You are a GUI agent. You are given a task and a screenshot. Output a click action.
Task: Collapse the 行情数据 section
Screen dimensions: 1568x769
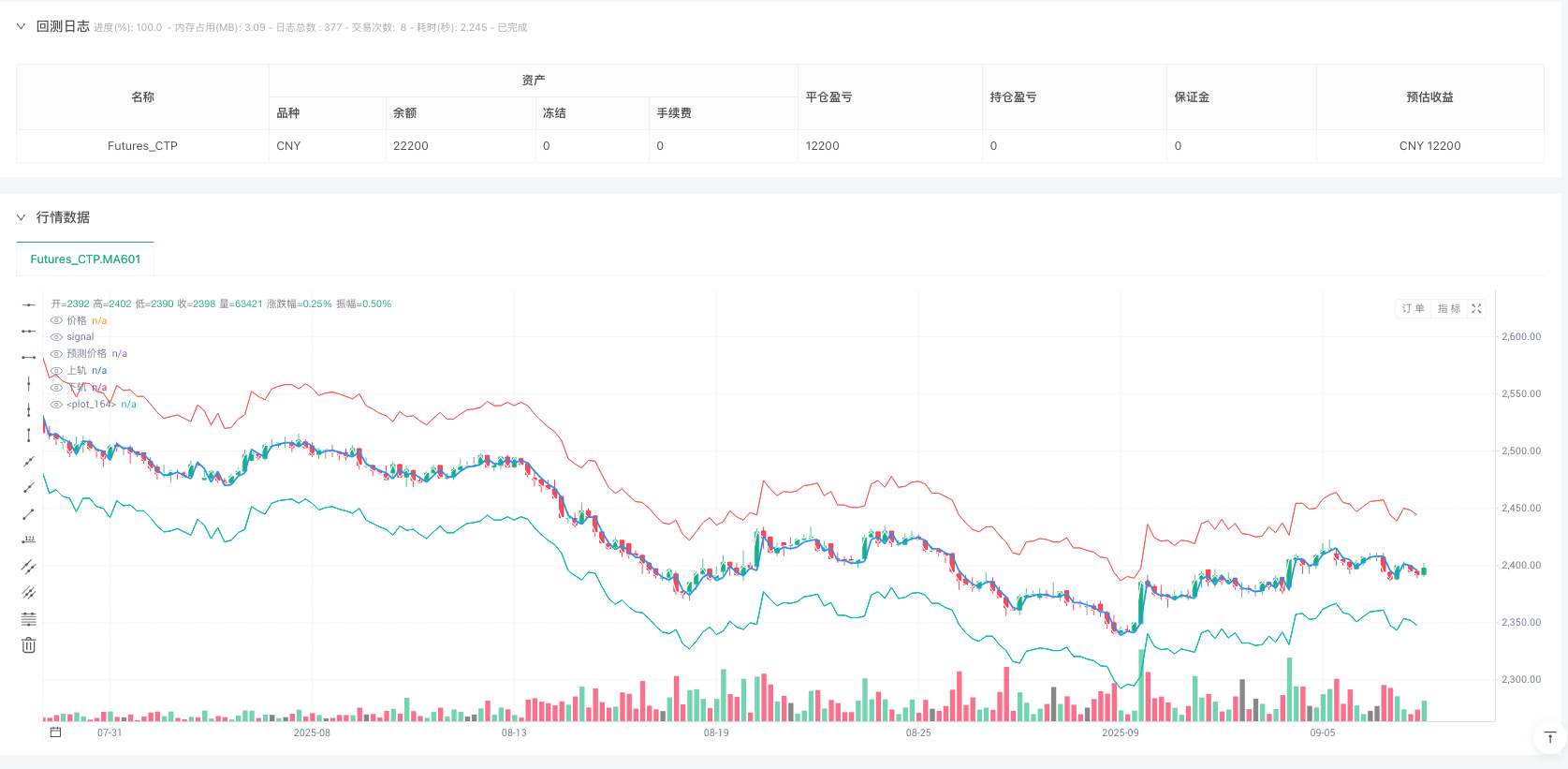click(x=21, y=217)
